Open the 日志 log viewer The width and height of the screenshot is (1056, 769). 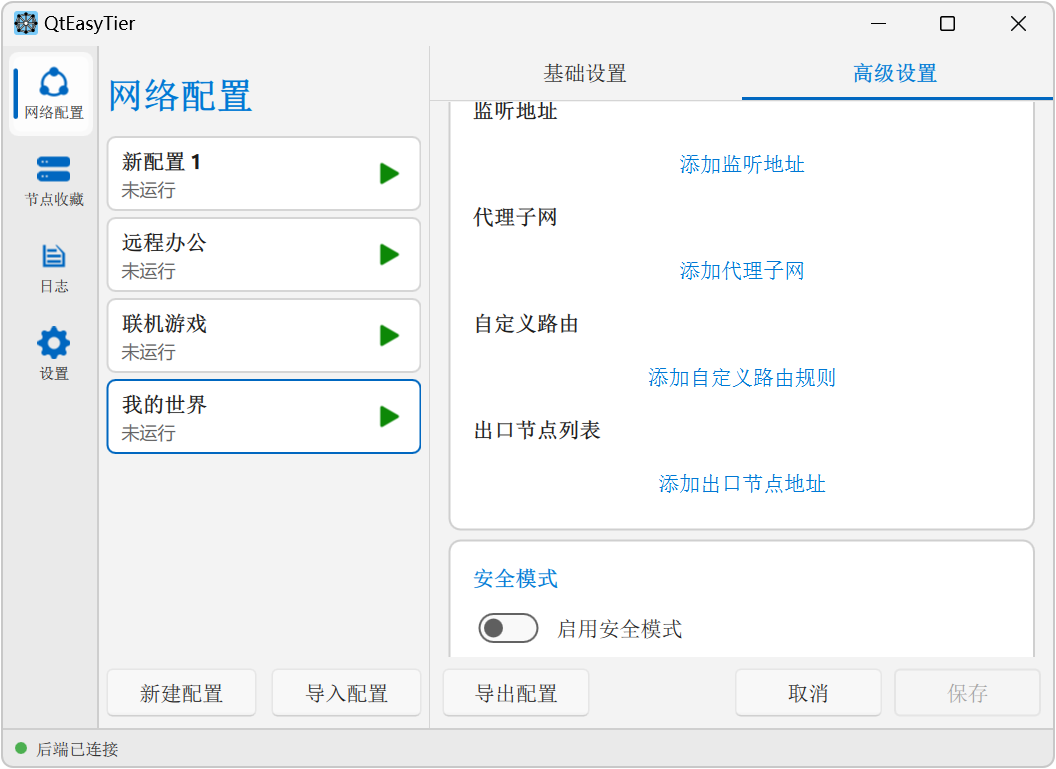coord(54,268)
